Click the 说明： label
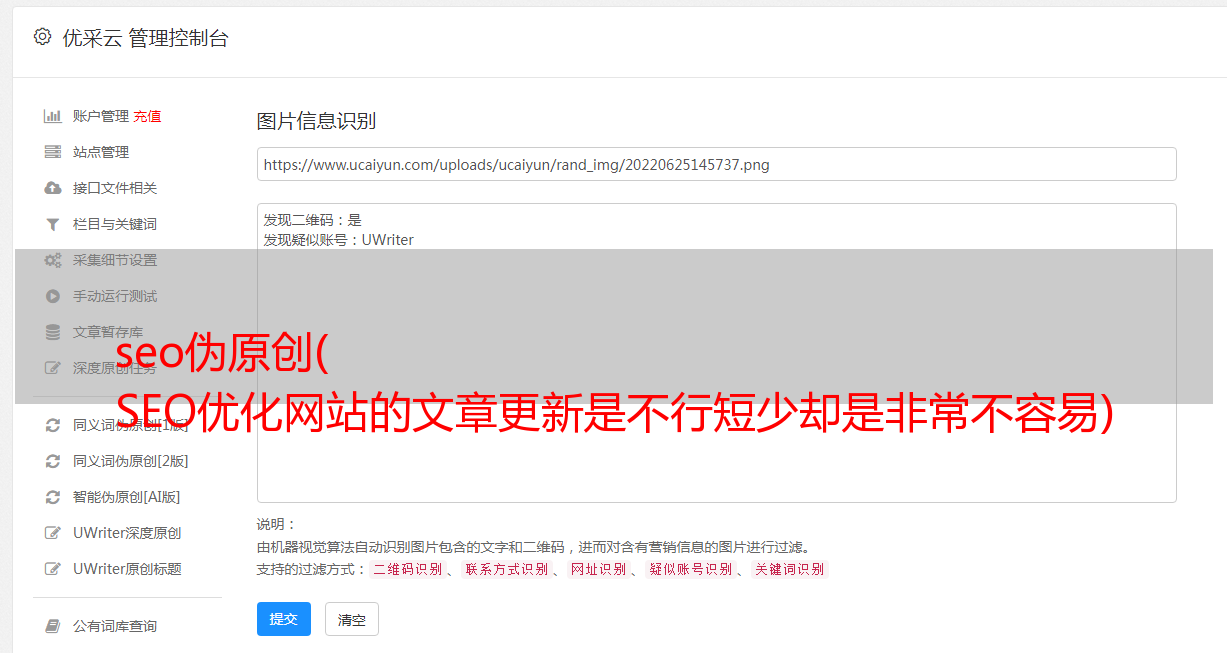1227x653 pixels. pyautogui.click(x=276, y=525)
